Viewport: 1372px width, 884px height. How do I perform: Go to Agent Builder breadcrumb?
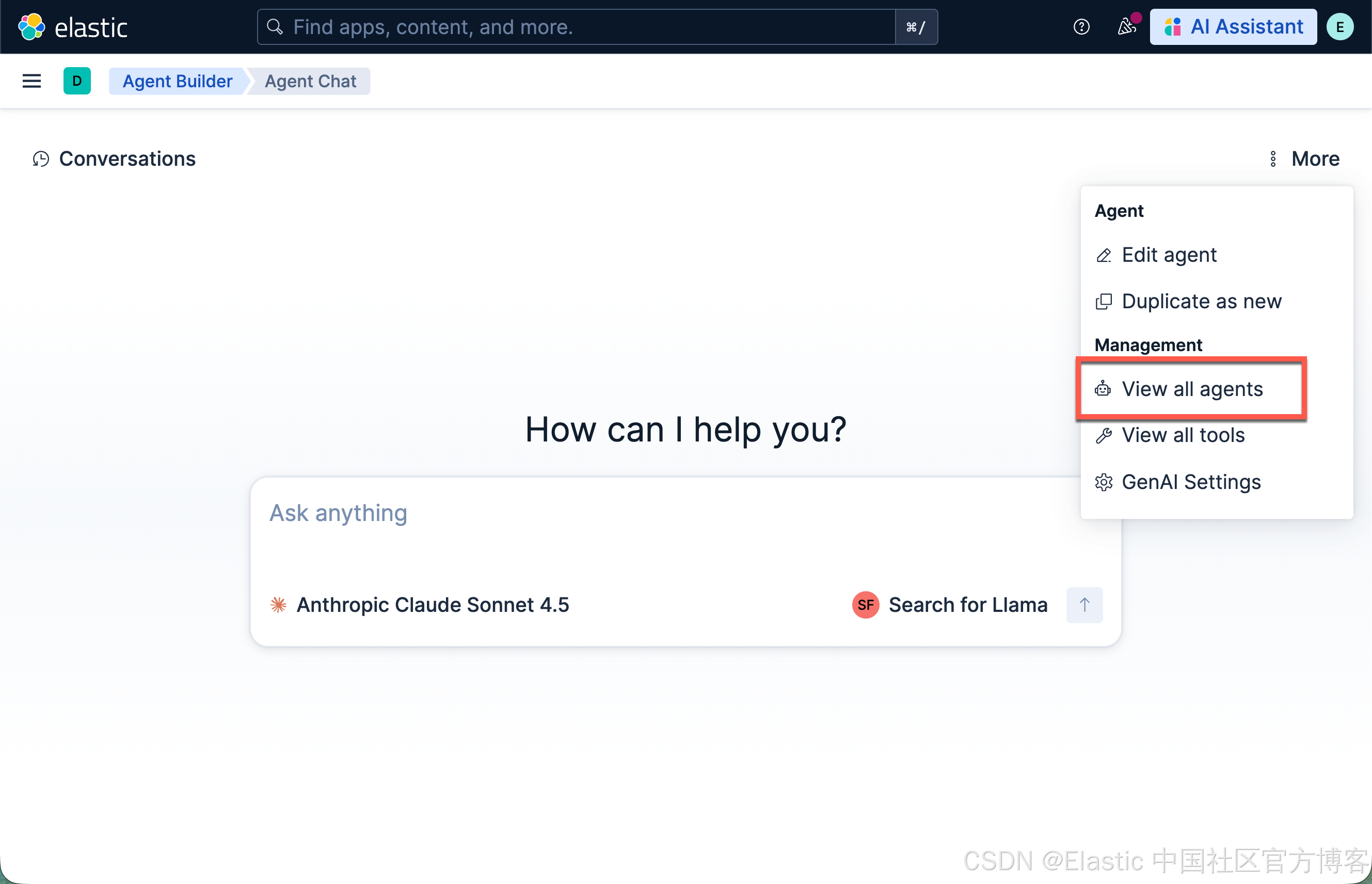178,81
